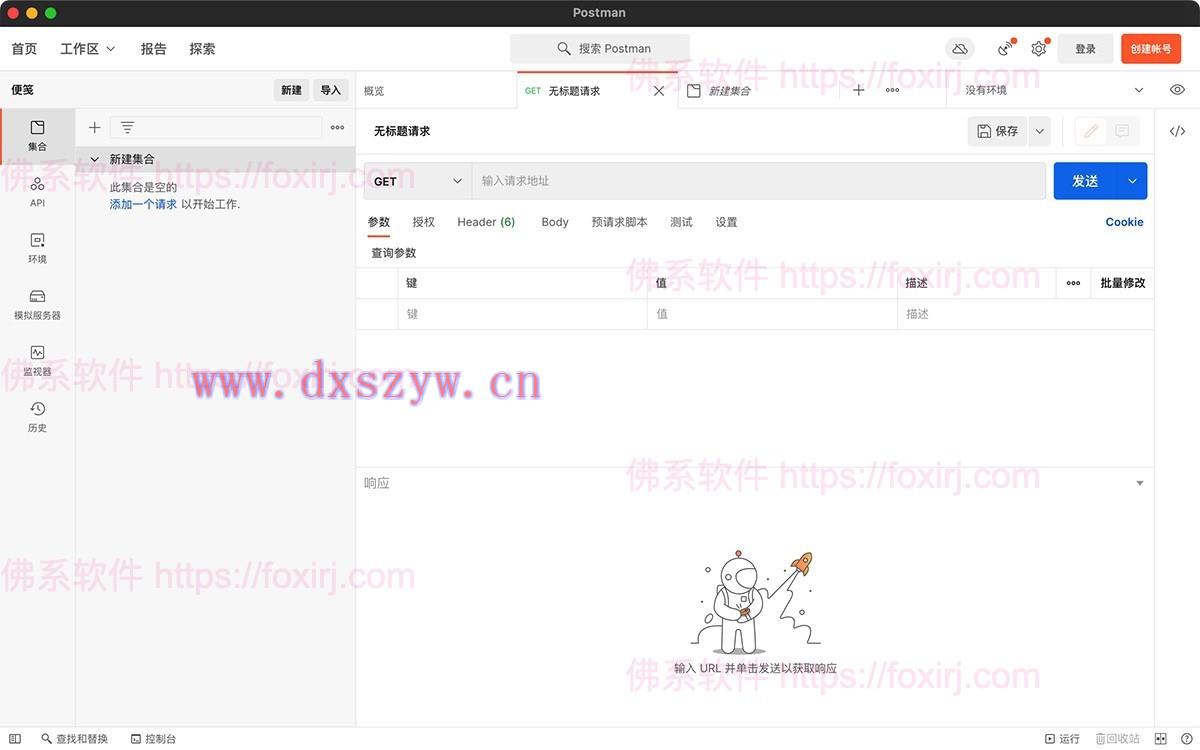The image size is (1200, 750).
Task: Collapse the 新建集合 collection tree
Action: click(x=95, y=159)
